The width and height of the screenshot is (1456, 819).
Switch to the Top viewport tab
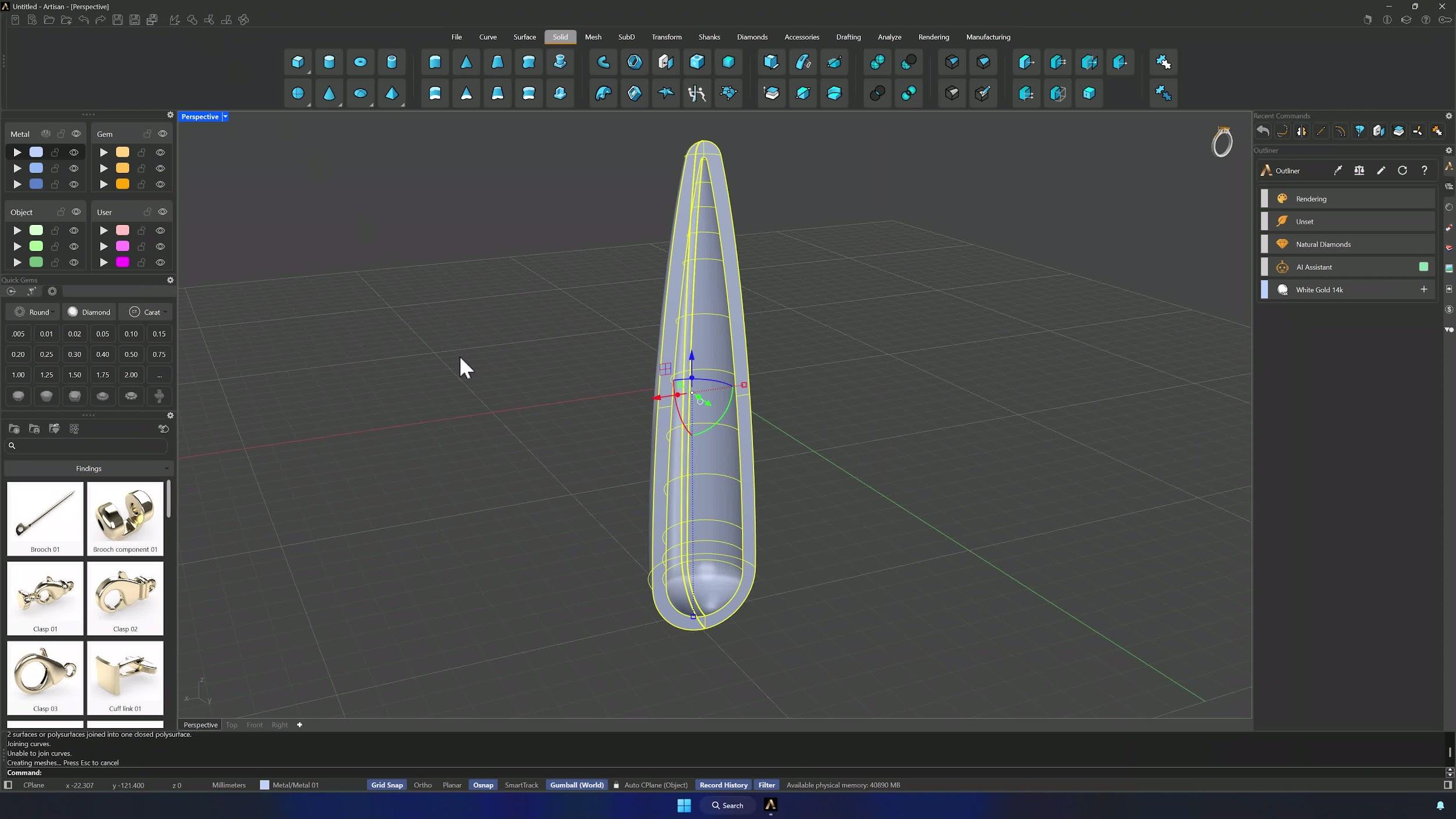[x=232, y=725]
